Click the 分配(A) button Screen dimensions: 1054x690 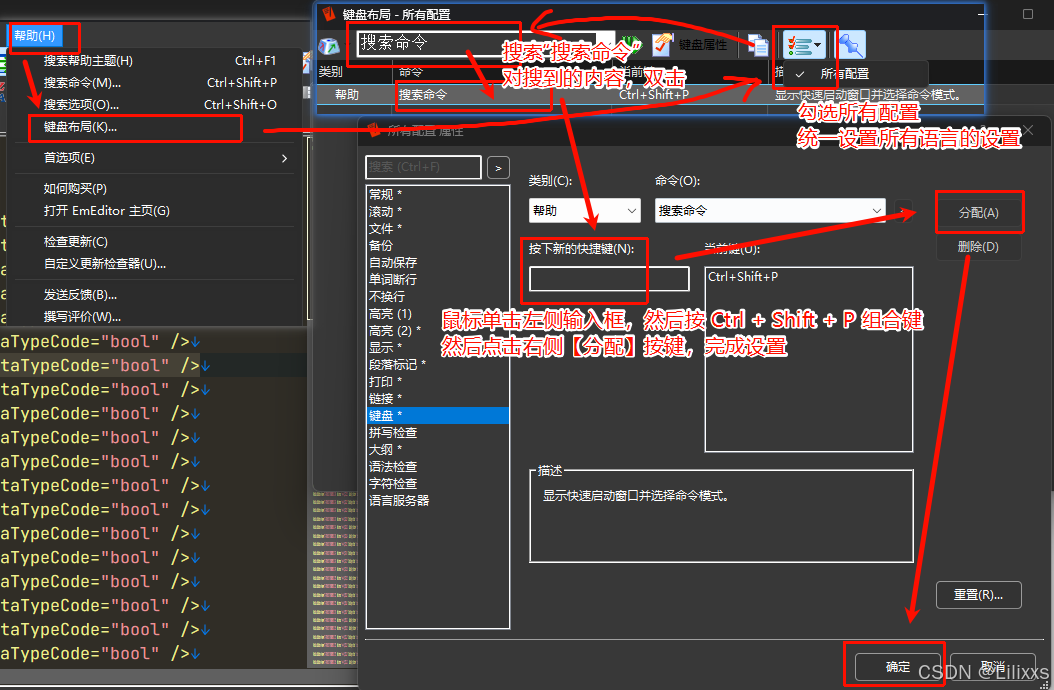978,213
